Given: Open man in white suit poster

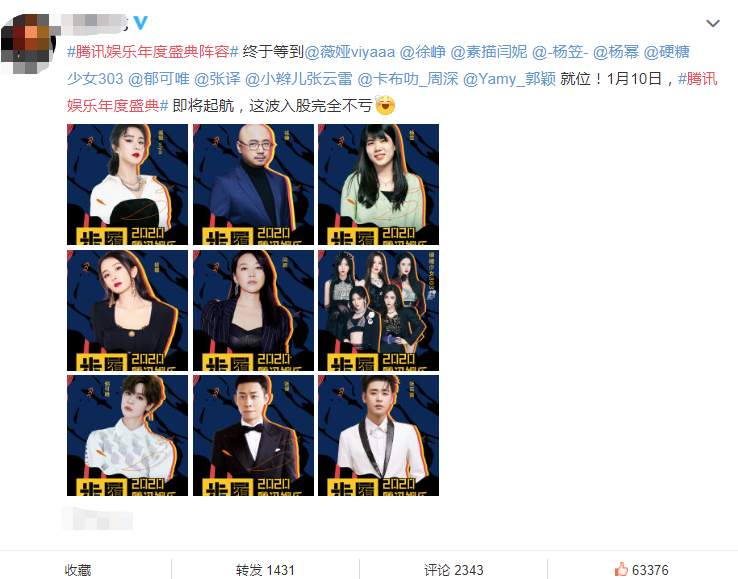Looking at the screenshot, I should [378, 435].
